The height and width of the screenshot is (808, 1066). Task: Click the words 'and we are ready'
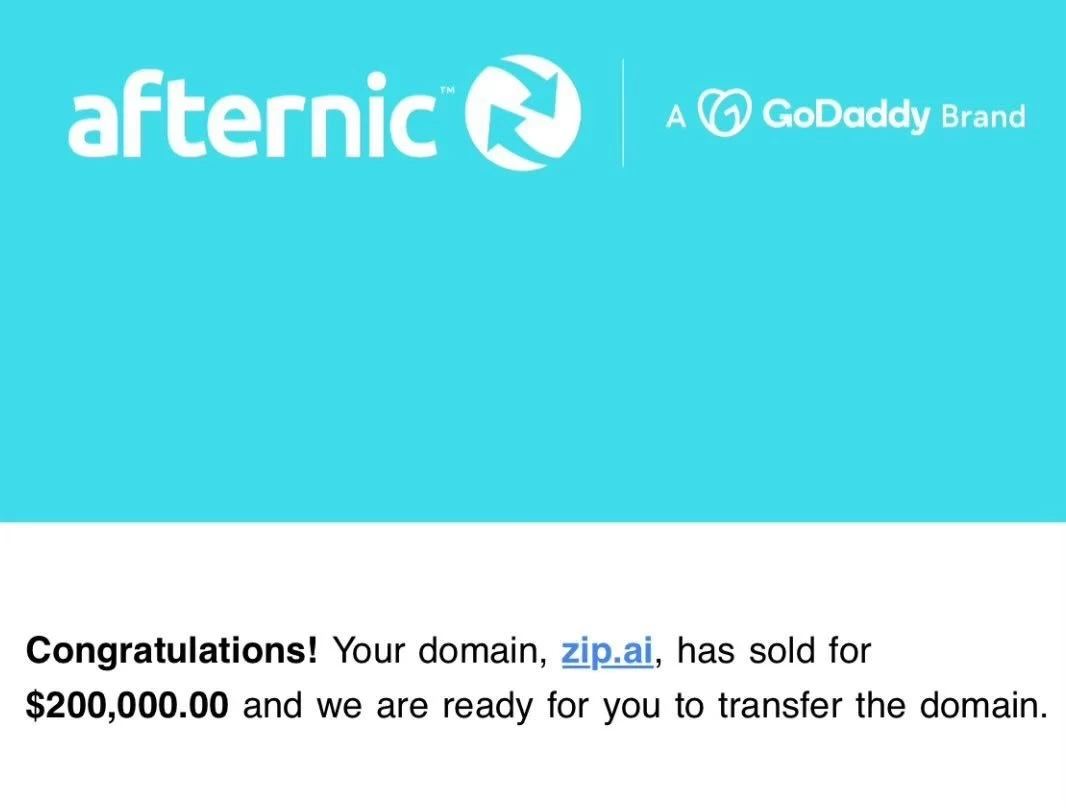pyautogui.click(x=388, y=707)
